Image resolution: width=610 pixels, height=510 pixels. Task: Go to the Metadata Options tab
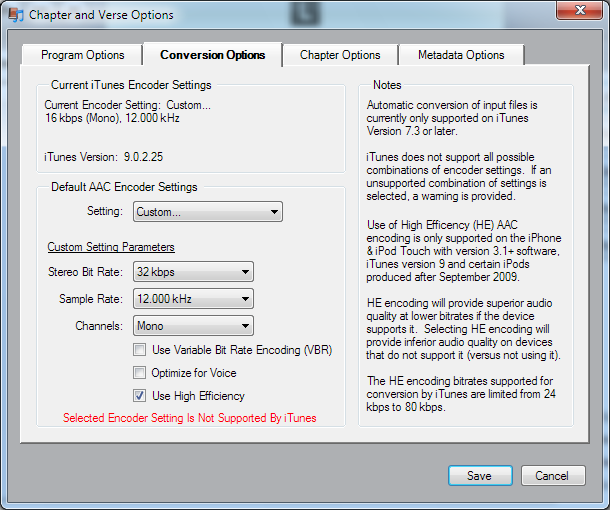click(461, 55)
